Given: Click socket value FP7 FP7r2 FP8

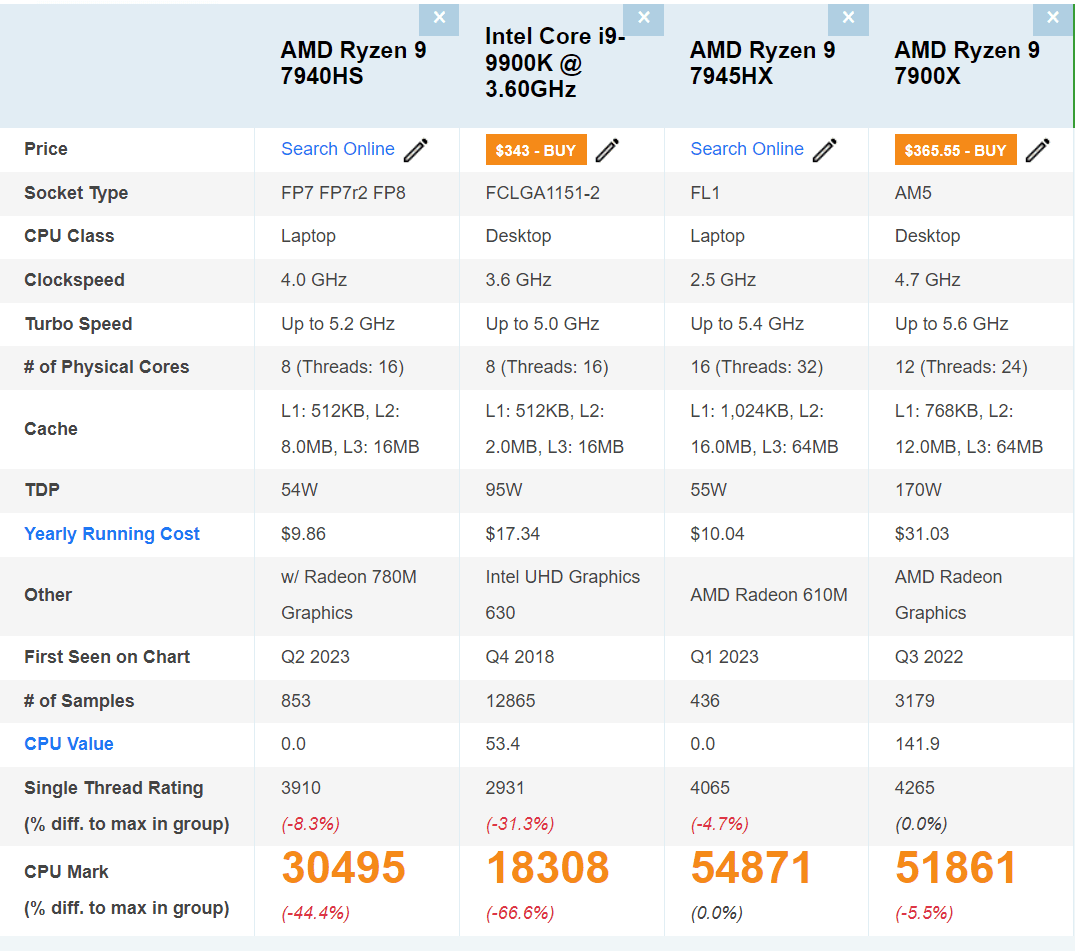Looking at the screenshot, I should [343, 193].
